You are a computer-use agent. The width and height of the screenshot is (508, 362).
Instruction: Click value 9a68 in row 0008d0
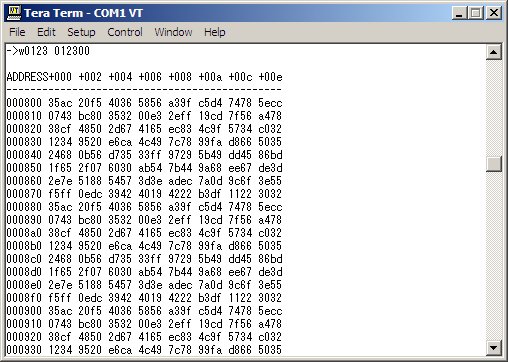210,272
